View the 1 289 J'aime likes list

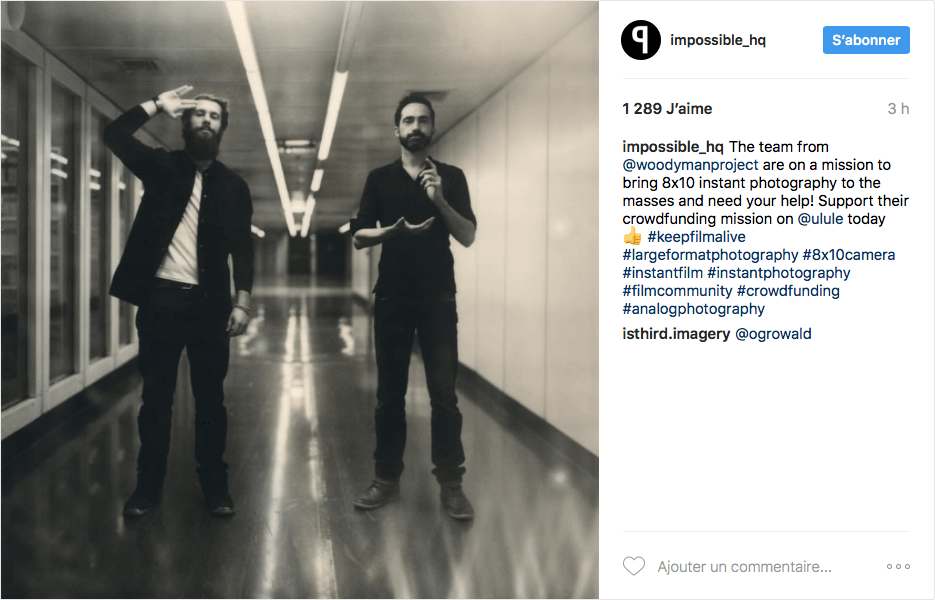667,109
